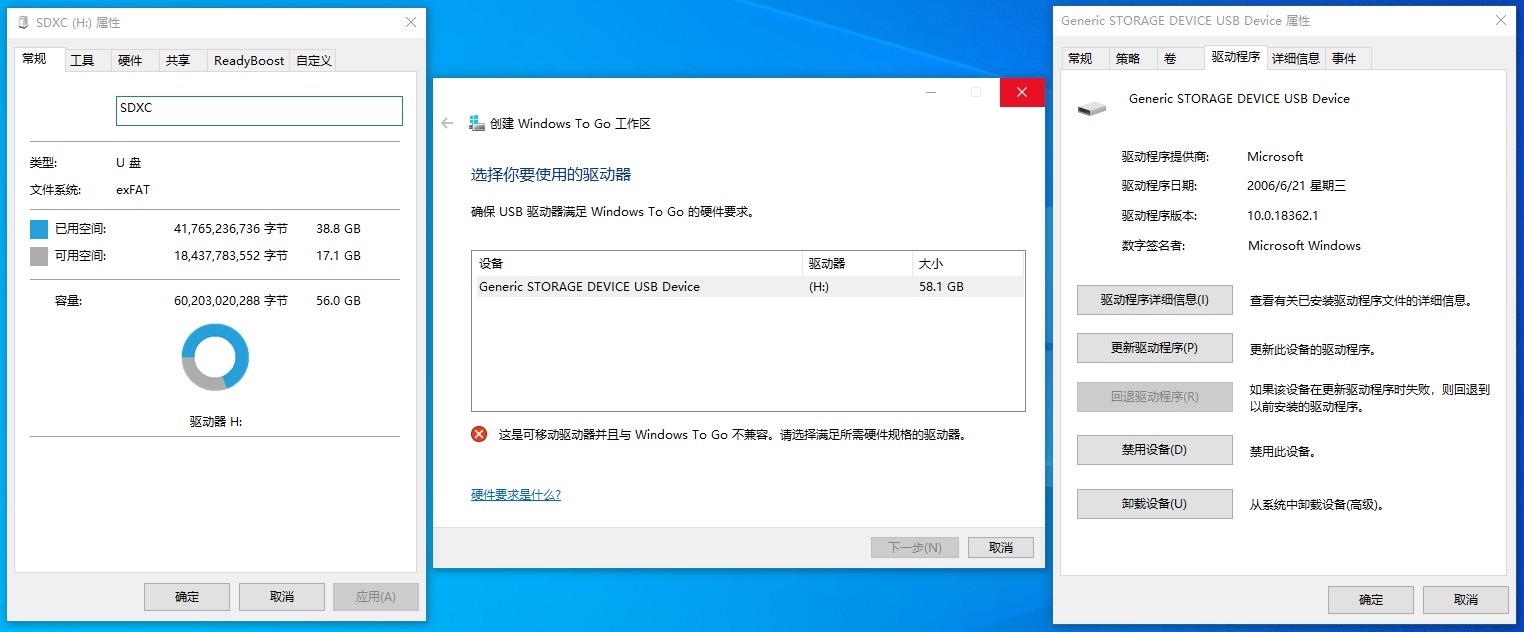1524x632 pixels.
Task: Click the 驱动器 column header
Action: [858, 264]
